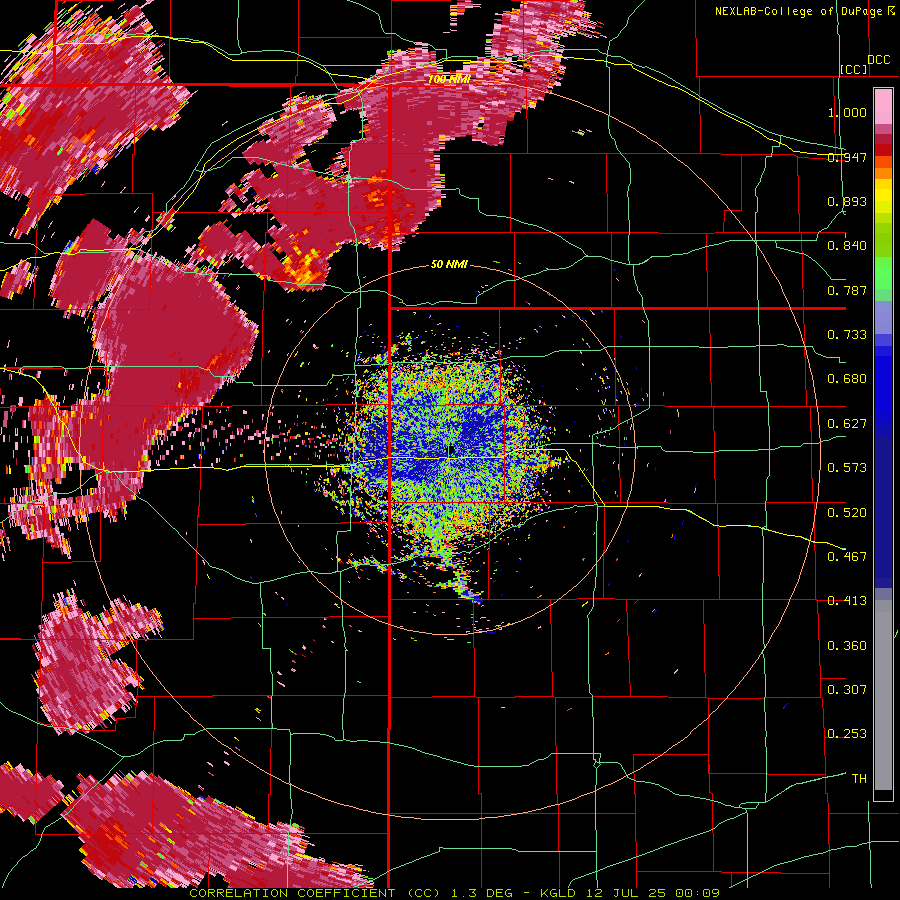Click the 0.733 scale value
900x900 pixels.
[847, 335]
